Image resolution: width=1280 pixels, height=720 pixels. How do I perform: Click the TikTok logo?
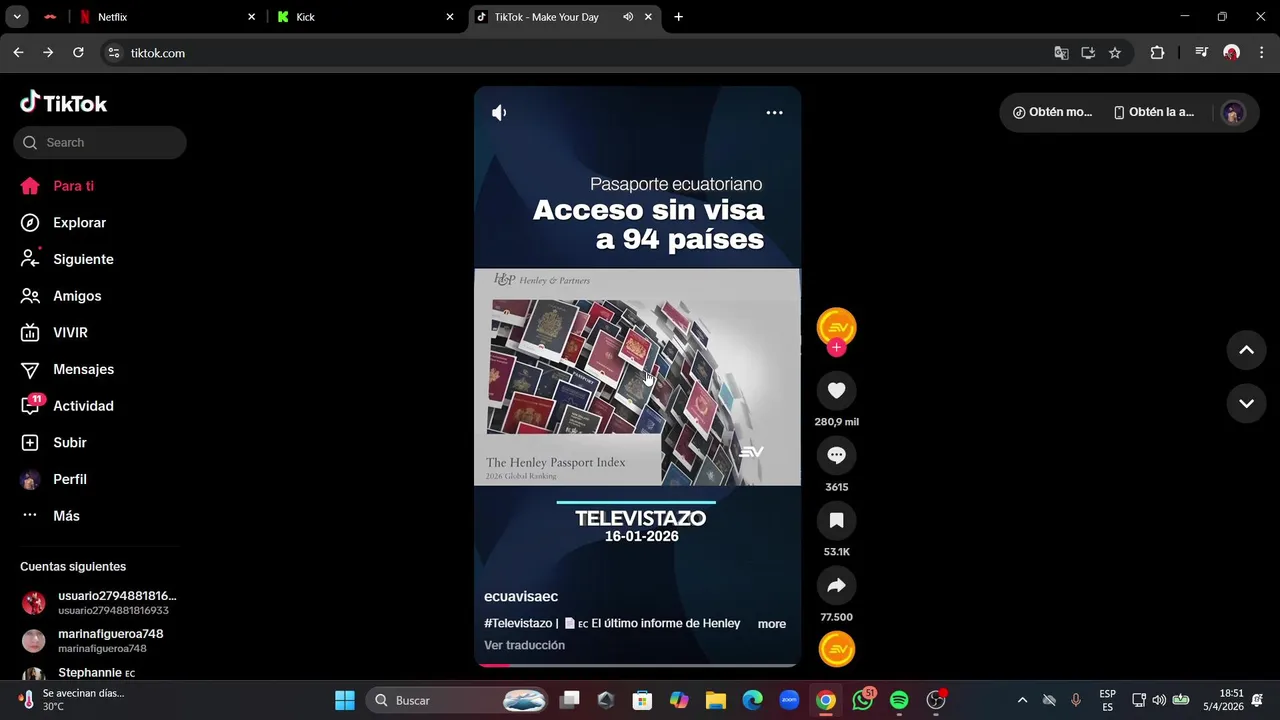point(63,102)
